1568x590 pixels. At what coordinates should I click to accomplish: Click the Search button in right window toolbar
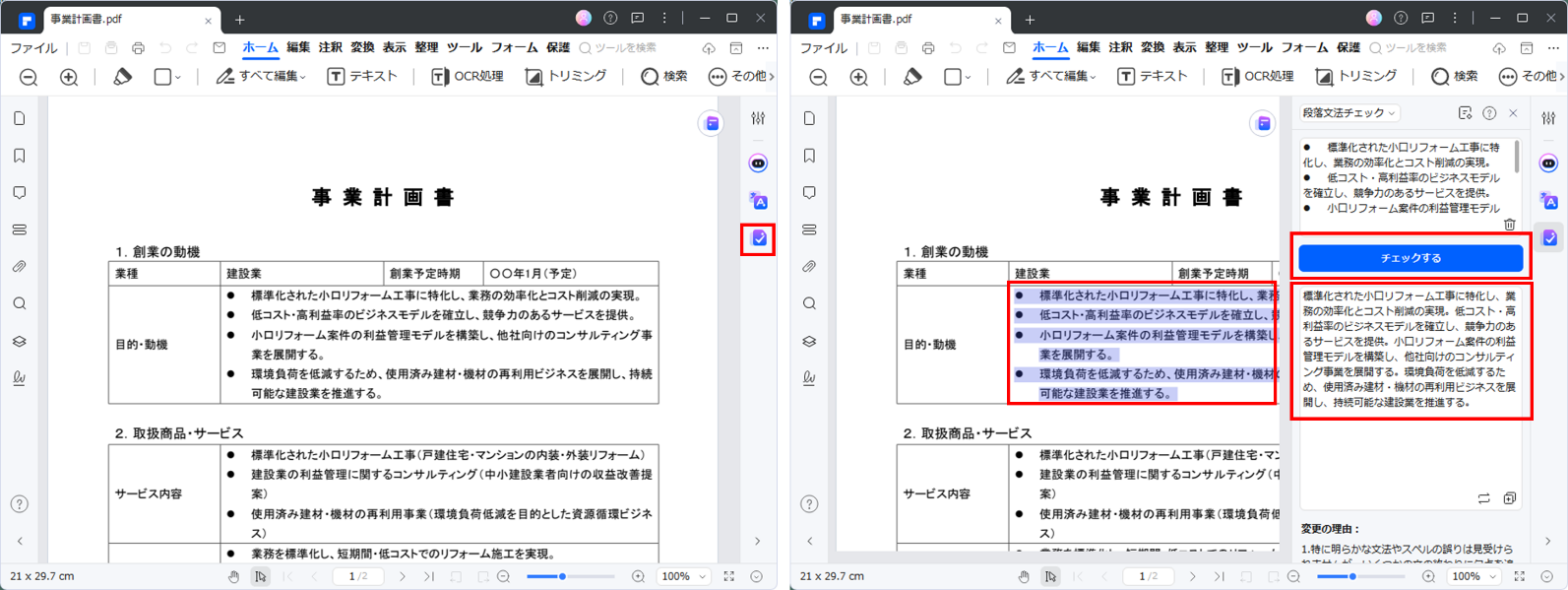(1455, 77)
